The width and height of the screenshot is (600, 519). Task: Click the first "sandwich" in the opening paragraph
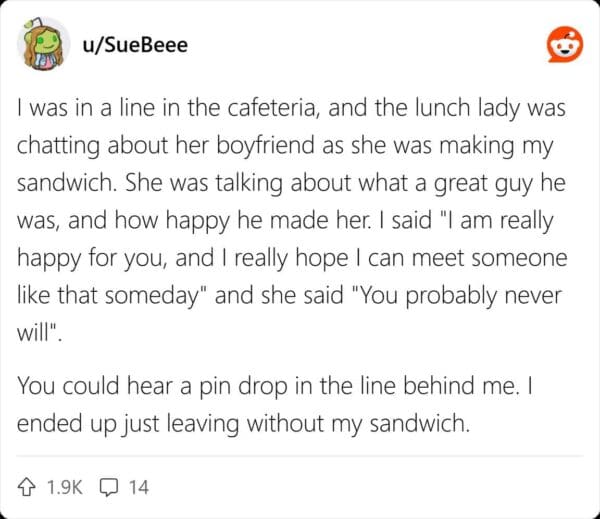(x=59, y=184)
